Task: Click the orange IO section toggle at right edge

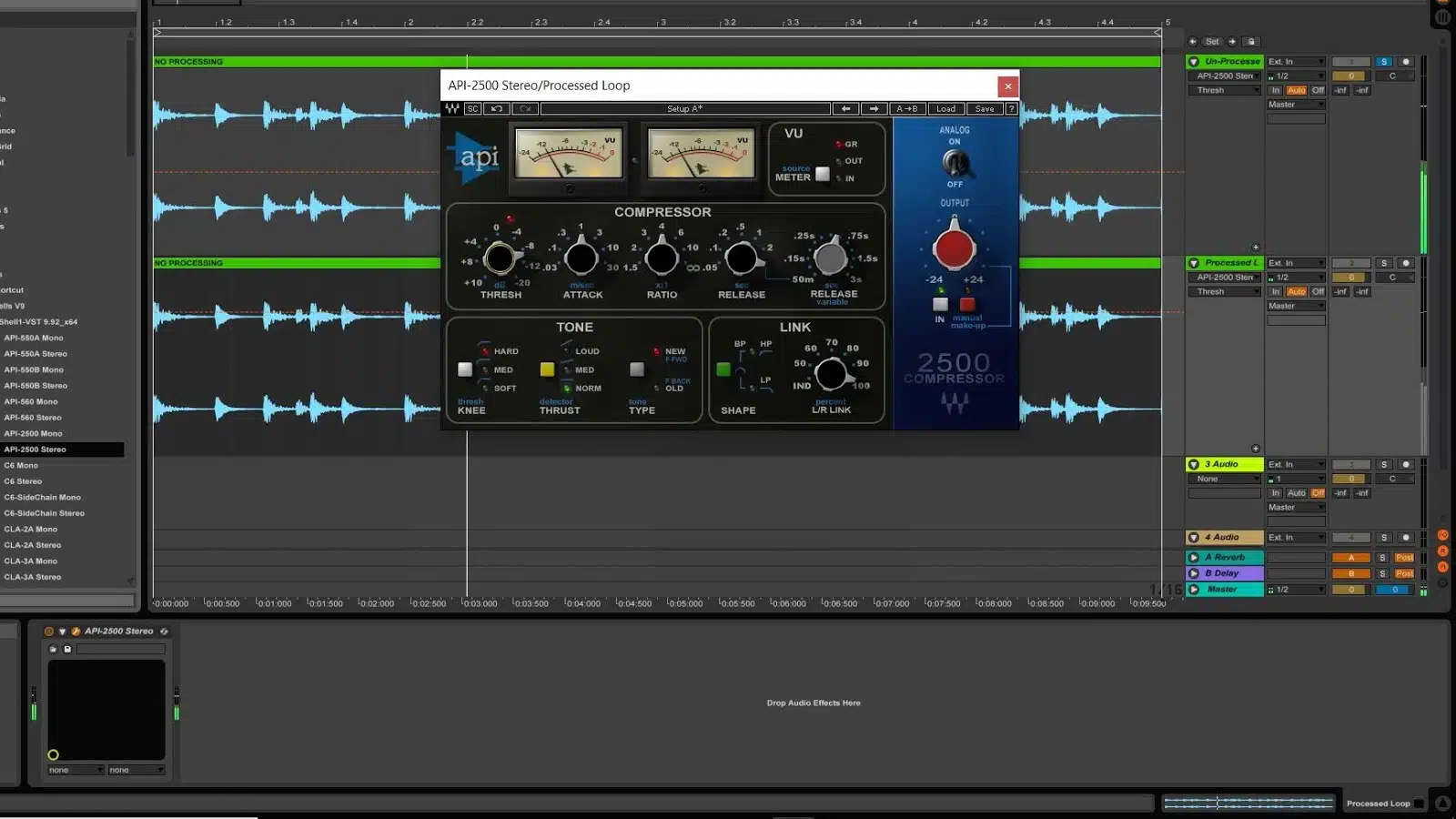Action: coord(1442,535)
